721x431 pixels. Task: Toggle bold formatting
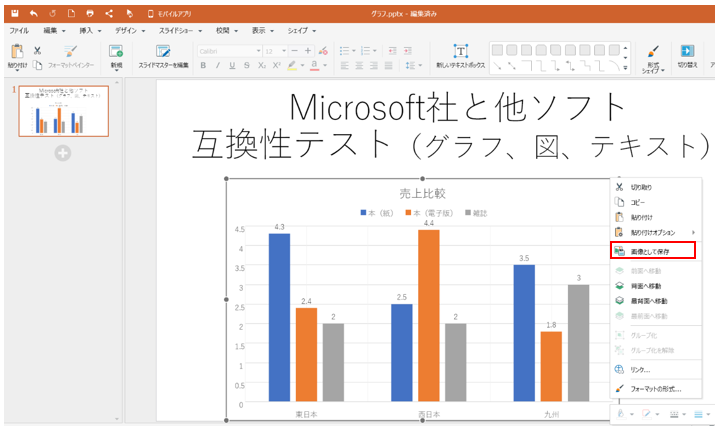203,66
